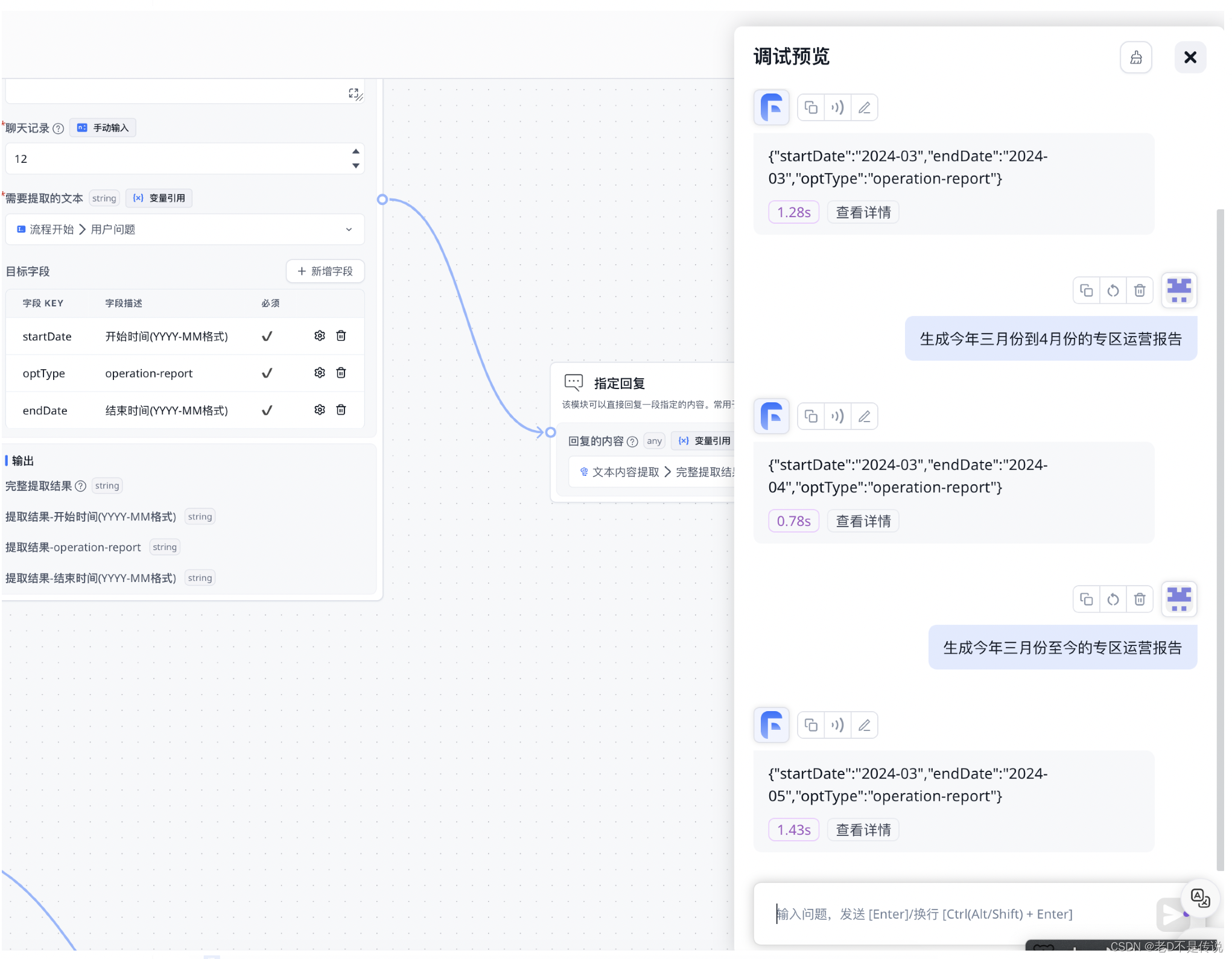This screenshot has height=959, width=1232.
Task: Click the 提取结果-operation-report output row
Action: tap(92, 547)
